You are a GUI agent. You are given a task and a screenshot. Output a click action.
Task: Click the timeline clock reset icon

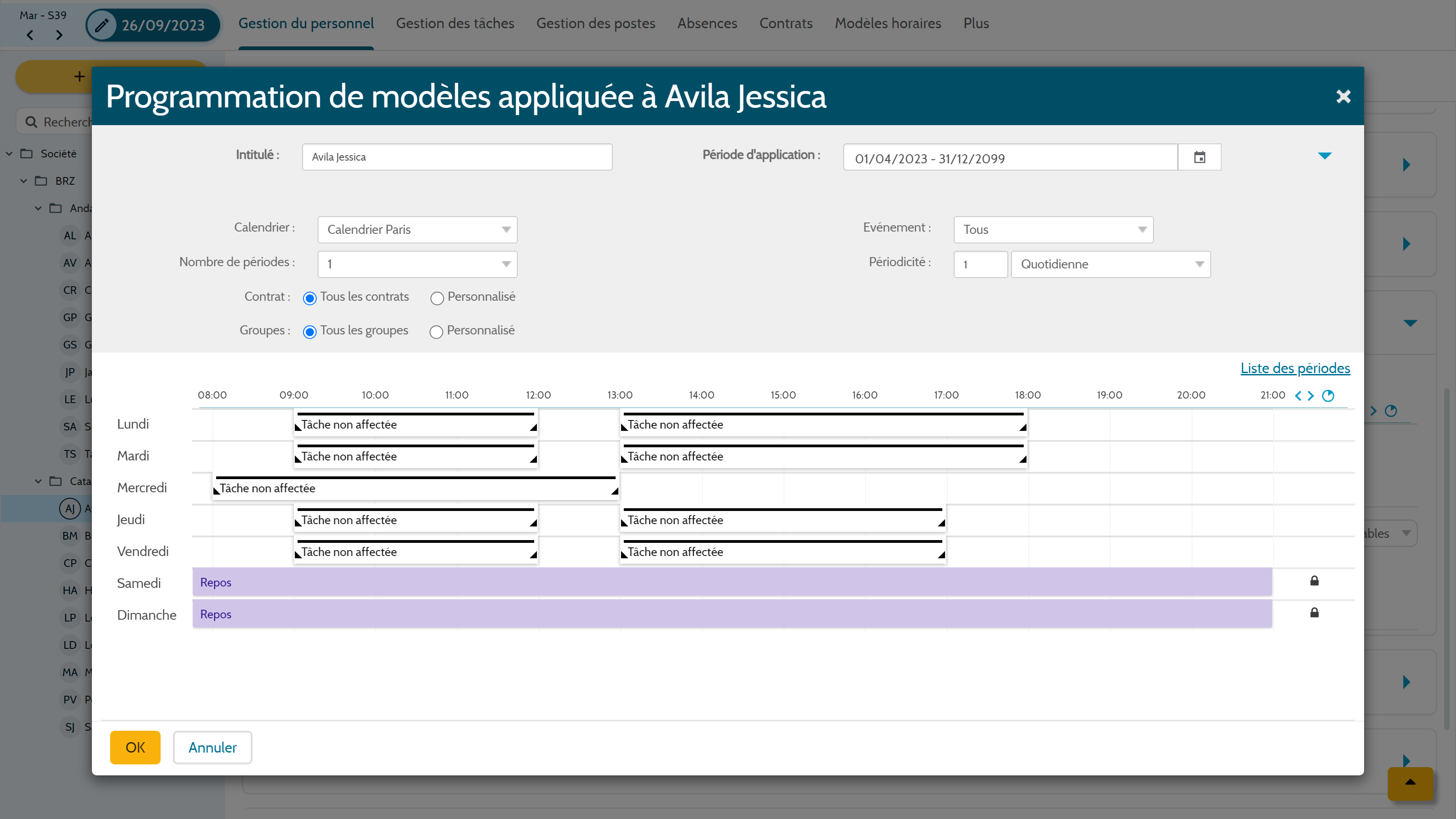(1328, 396)
